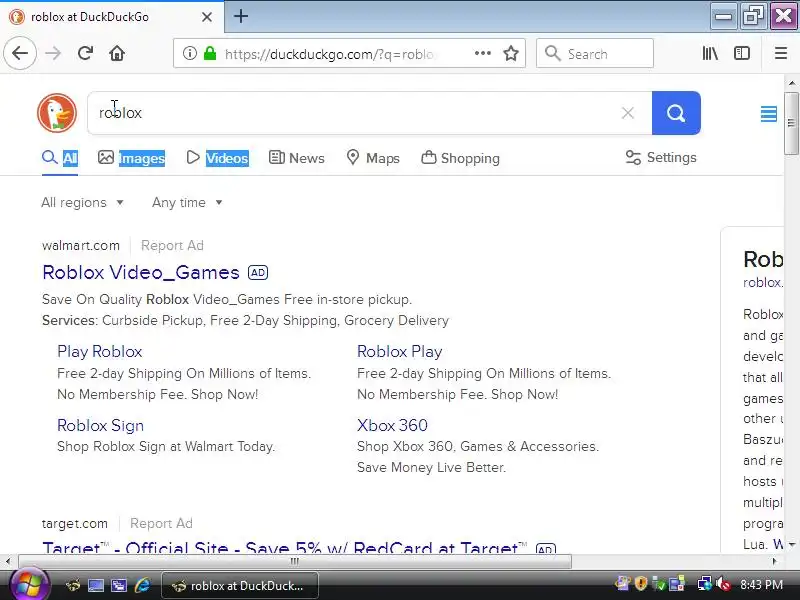This screenshot has width=800, height=600.
Task: Switch to the News tab
Action: pyautogui.click(x=296, y=158)
